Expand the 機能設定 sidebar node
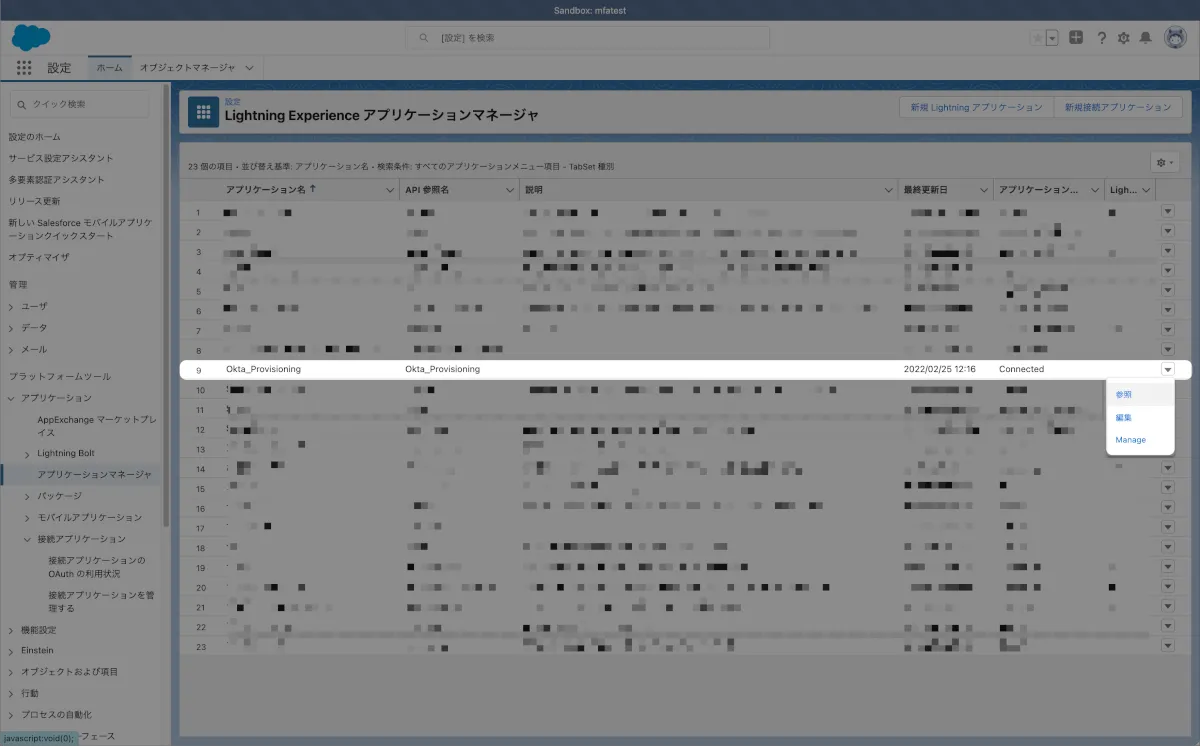 tap(12, 630)
